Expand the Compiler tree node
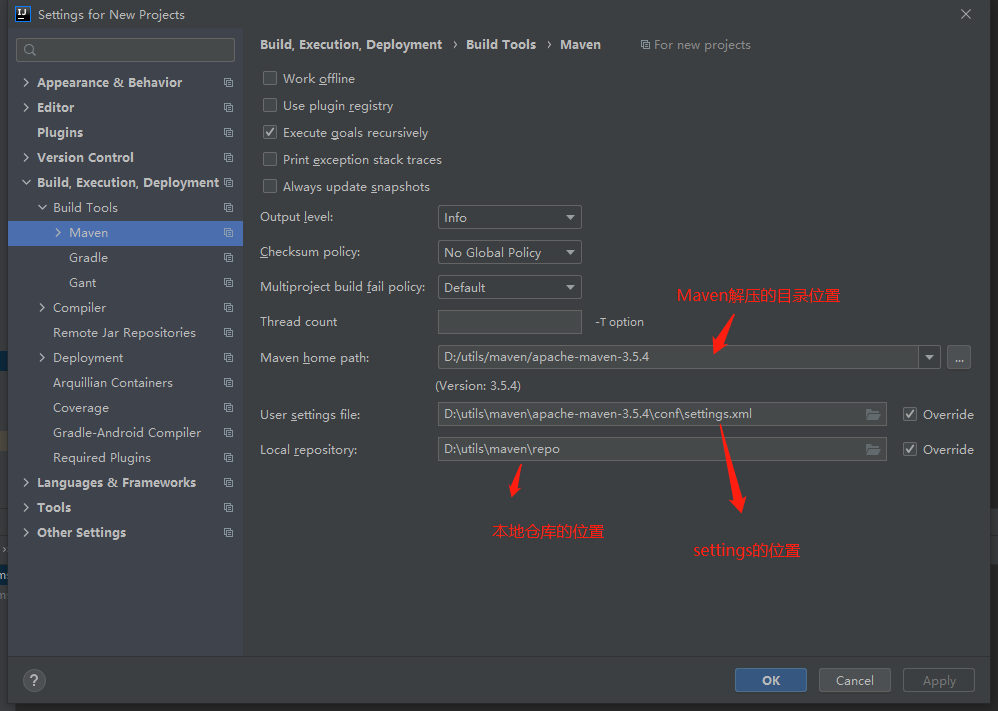 point(43,307)
